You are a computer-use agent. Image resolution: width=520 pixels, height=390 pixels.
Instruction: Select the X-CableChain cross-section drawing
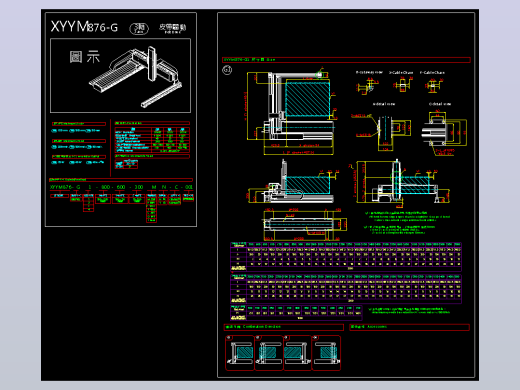click(x=403, y=85)
